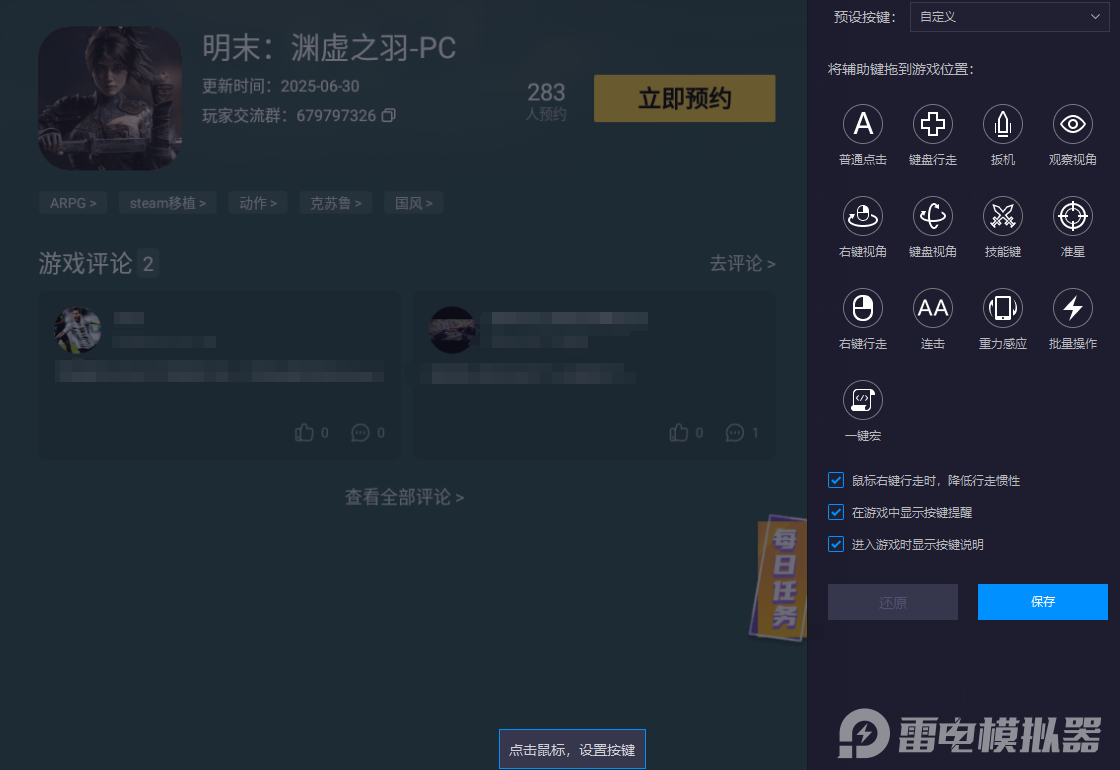Select the 观察视角 view control icon
The width and height of the screenshot is (1120, 770).
click(1072, 124)
